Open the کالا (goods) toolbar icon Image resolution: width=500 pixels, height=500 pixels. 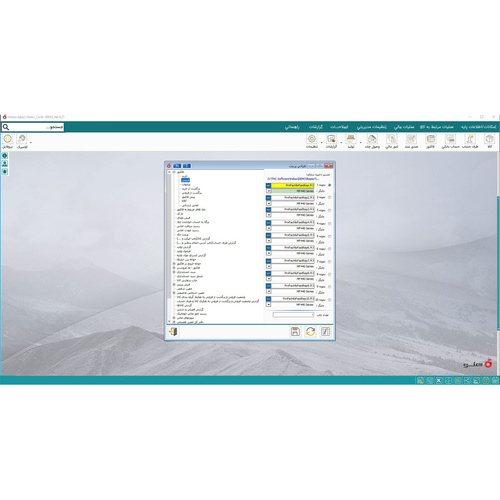tap(489, 139)
